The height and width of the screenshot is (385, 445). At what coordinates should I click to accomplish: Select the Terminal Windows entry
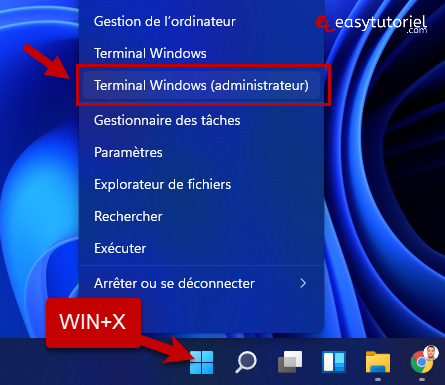coord(201,53)
